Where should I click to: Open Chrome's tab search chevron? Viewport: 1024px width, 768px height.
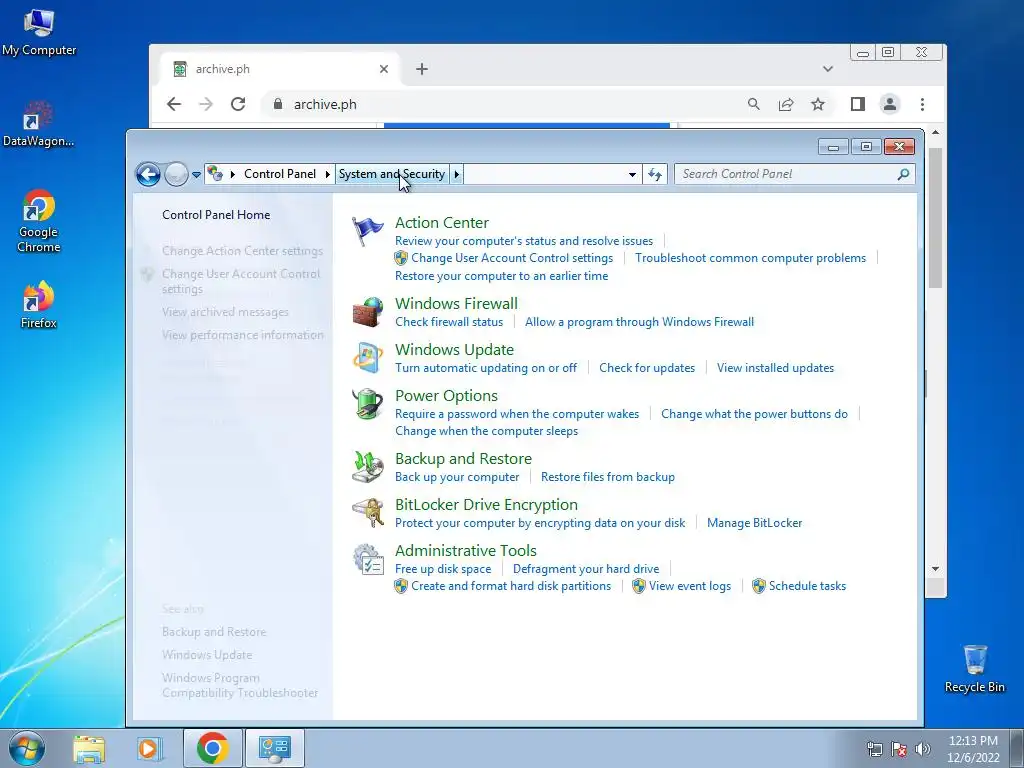(827, 69)
